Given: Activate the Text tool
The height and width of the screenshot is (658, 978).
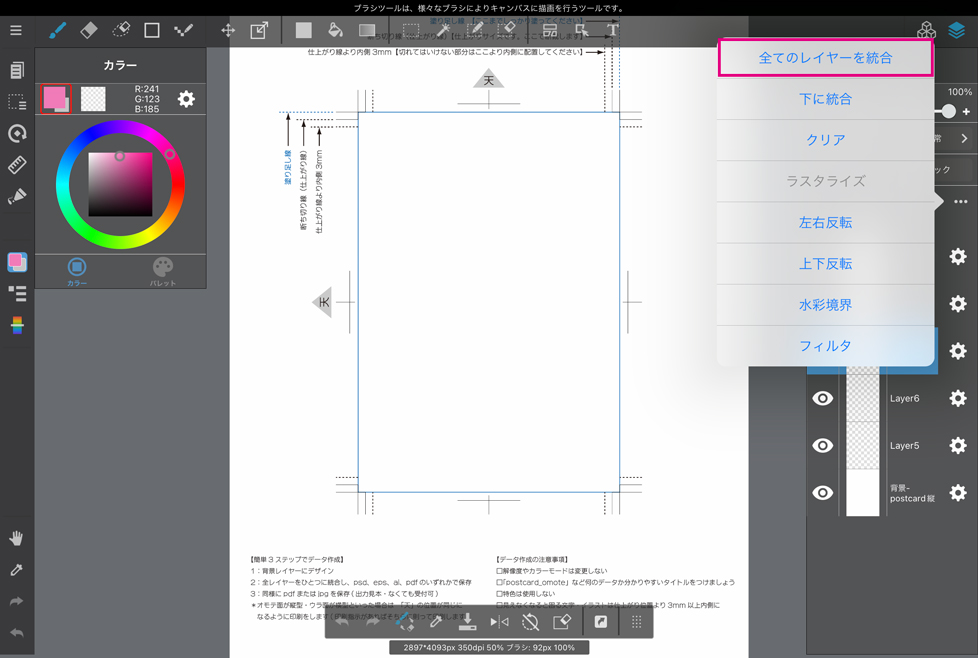Looking at the screenshot, I should pos(612,30).
